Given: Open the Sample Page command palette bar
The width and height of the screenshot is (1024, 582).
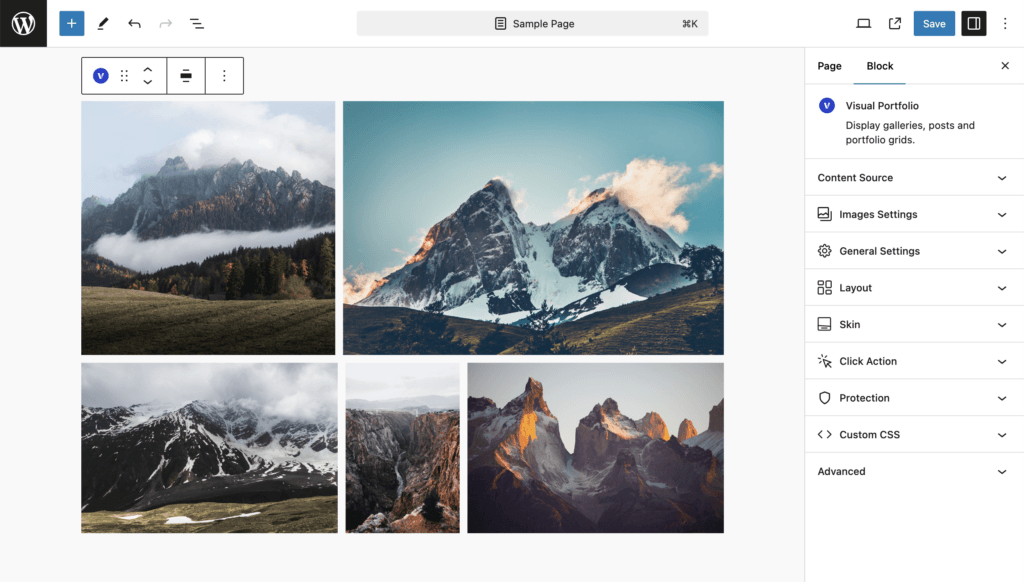Looking at the screenshot, I should click(x=532, y=24).
